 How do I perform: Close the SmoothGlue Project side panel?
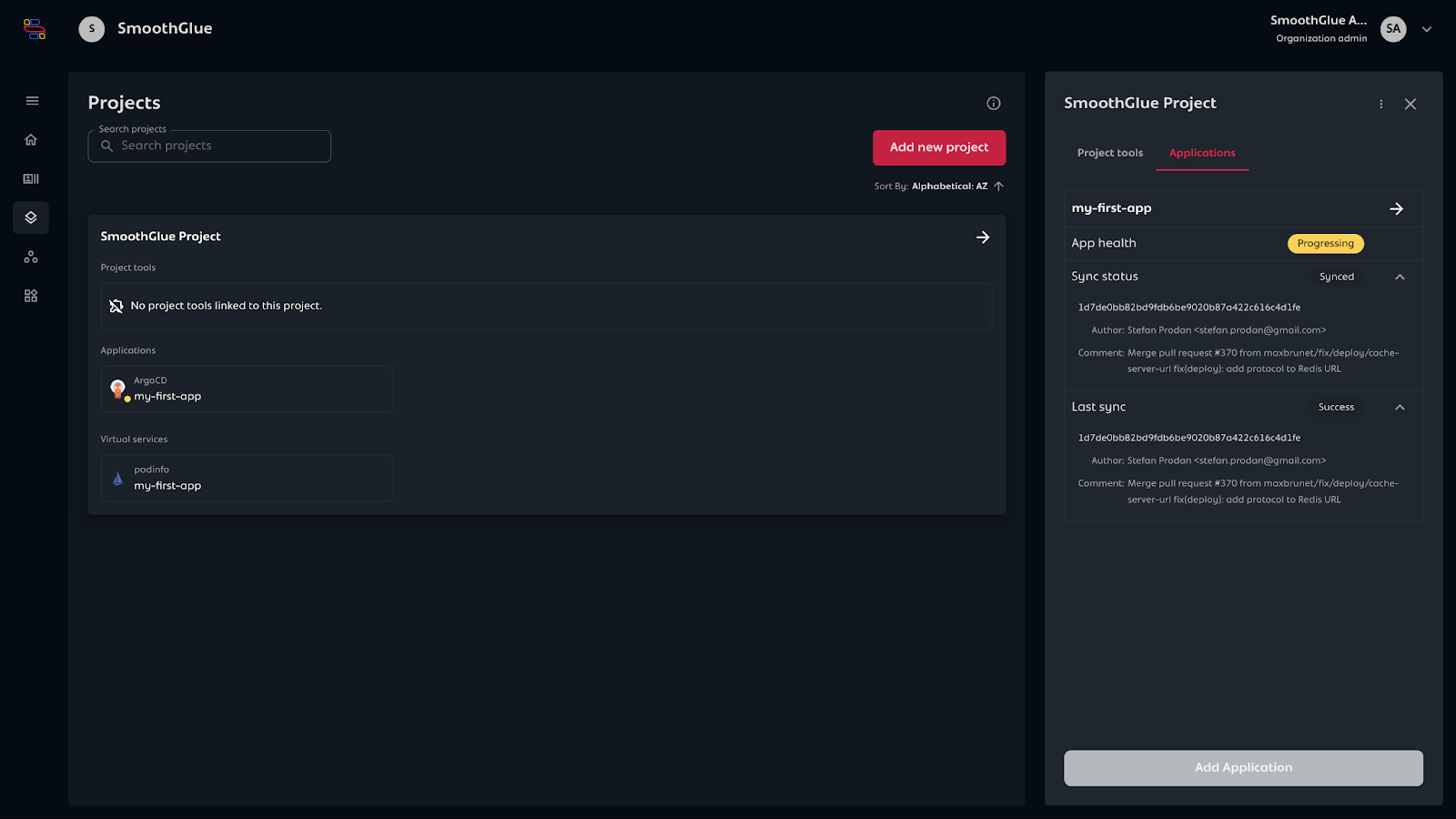pos(1410,104)
